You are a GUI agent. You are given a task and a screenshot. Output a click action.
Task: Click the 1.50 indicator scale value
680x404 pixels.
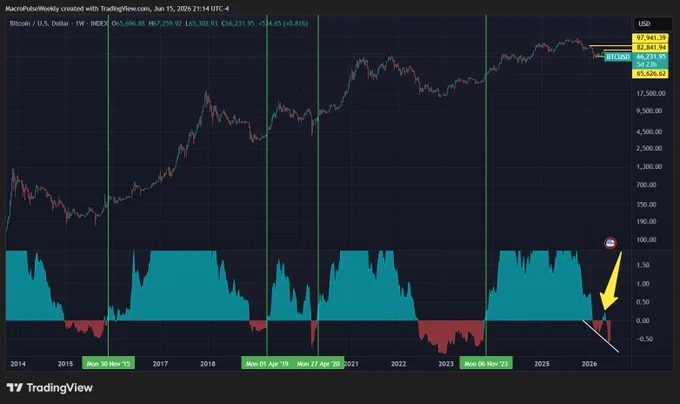643,265
